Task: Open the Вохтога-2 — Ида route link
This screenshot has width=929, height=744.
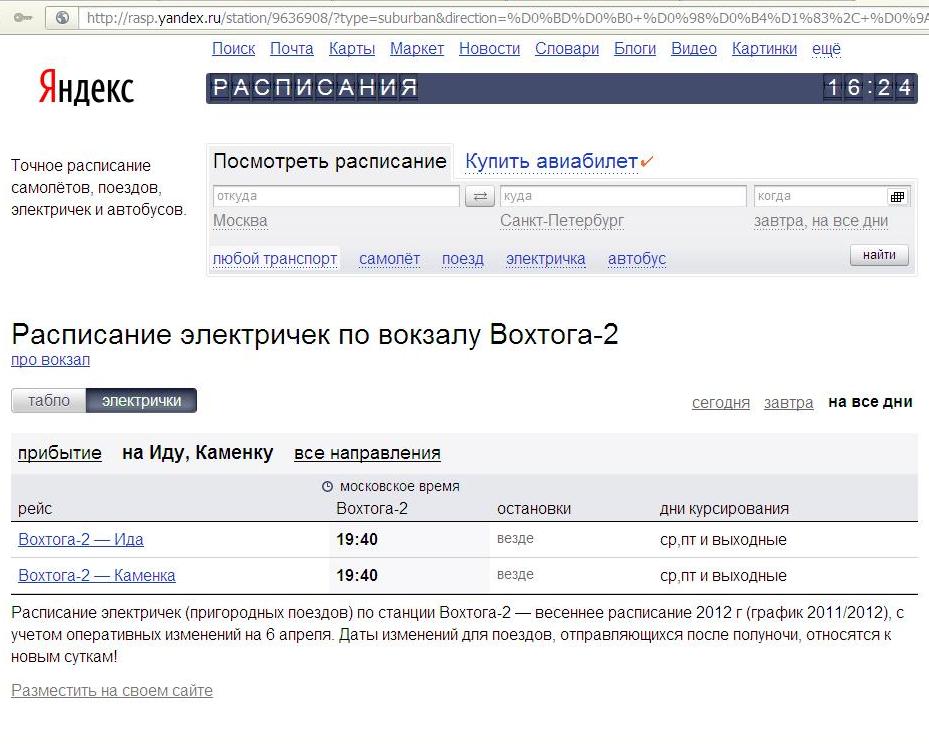Action: (81, 539)
